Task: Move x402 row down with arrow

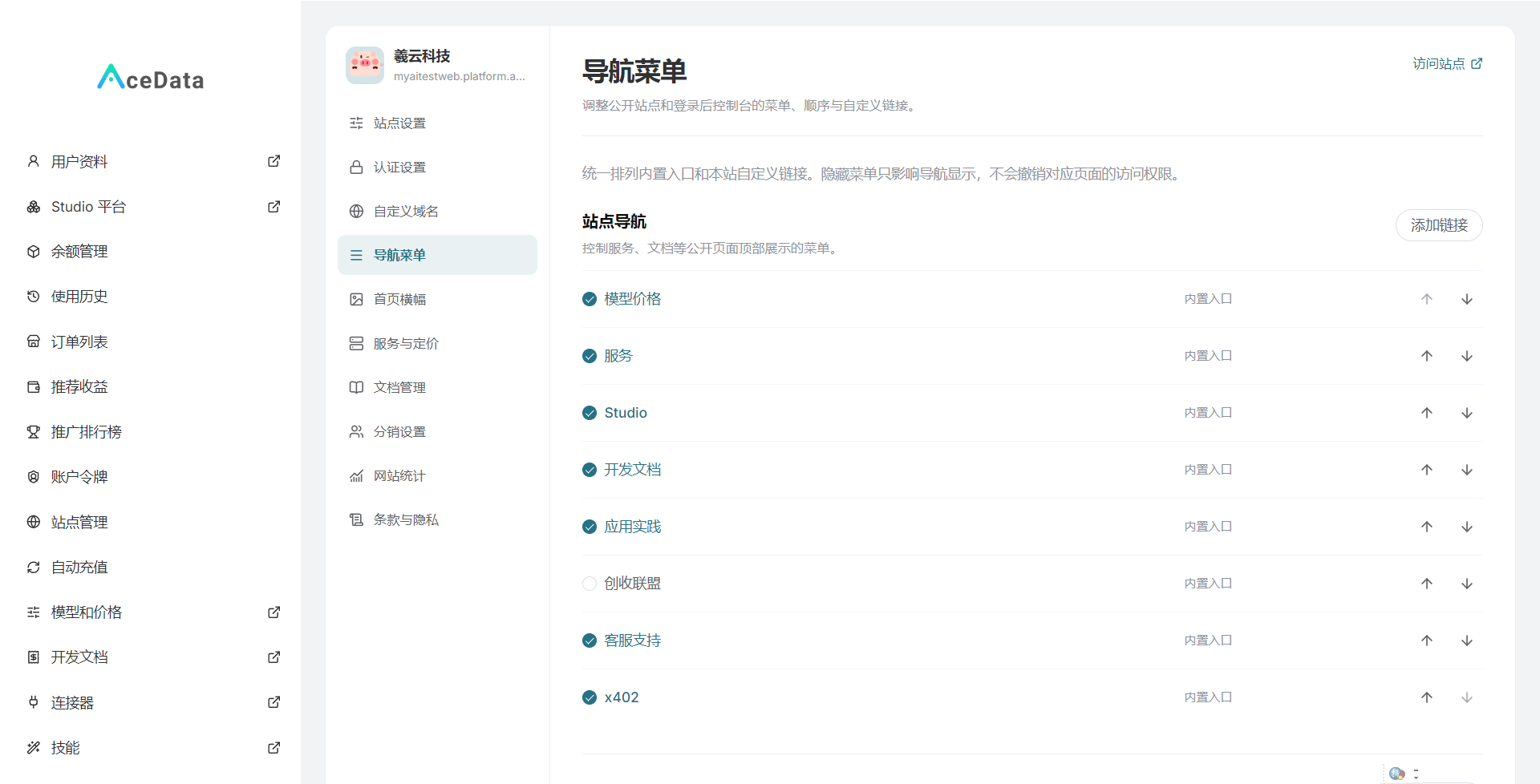Action: (1467, 697)
